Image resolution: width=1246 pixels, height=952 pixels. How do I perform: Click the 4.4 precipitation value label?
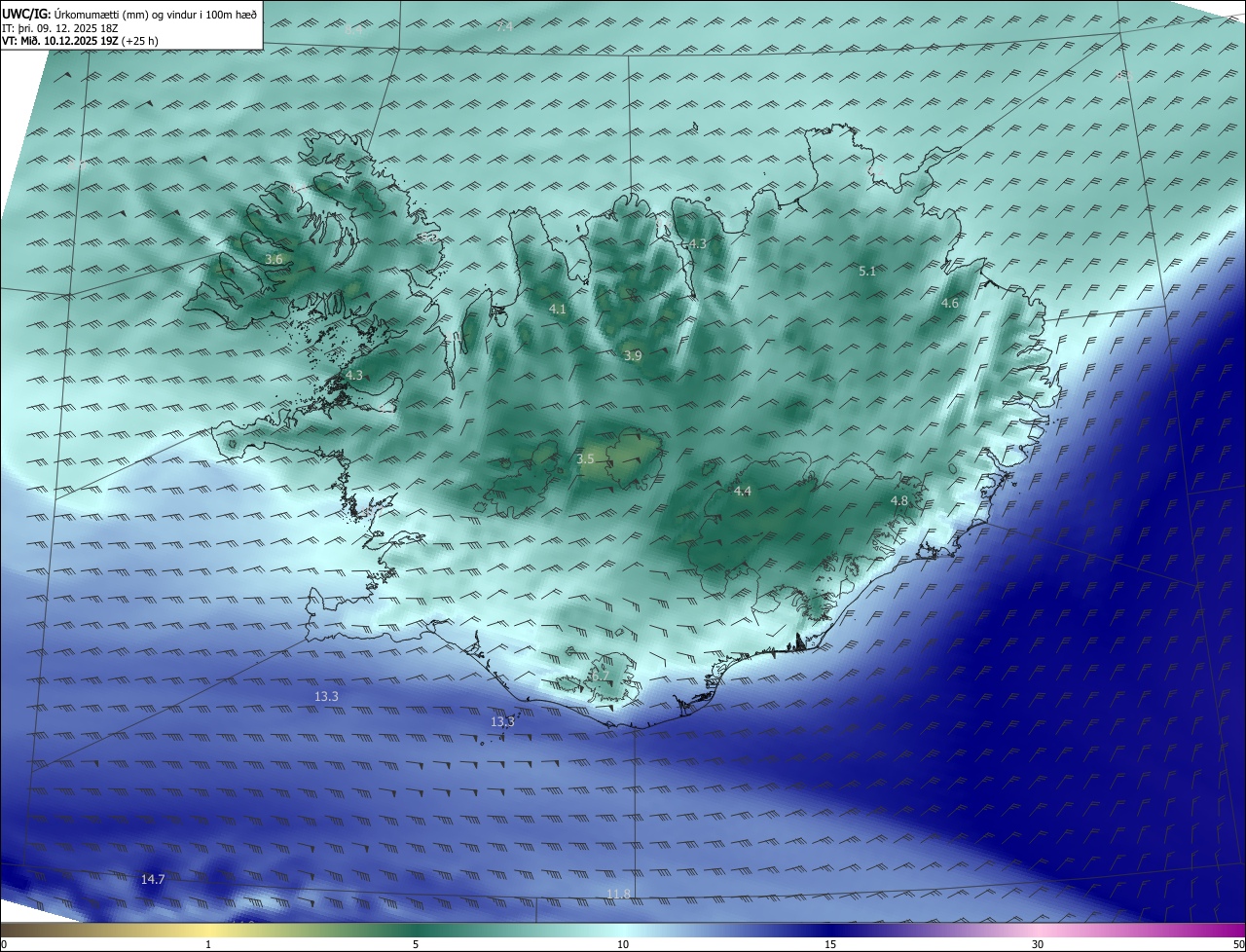point(743,492)
